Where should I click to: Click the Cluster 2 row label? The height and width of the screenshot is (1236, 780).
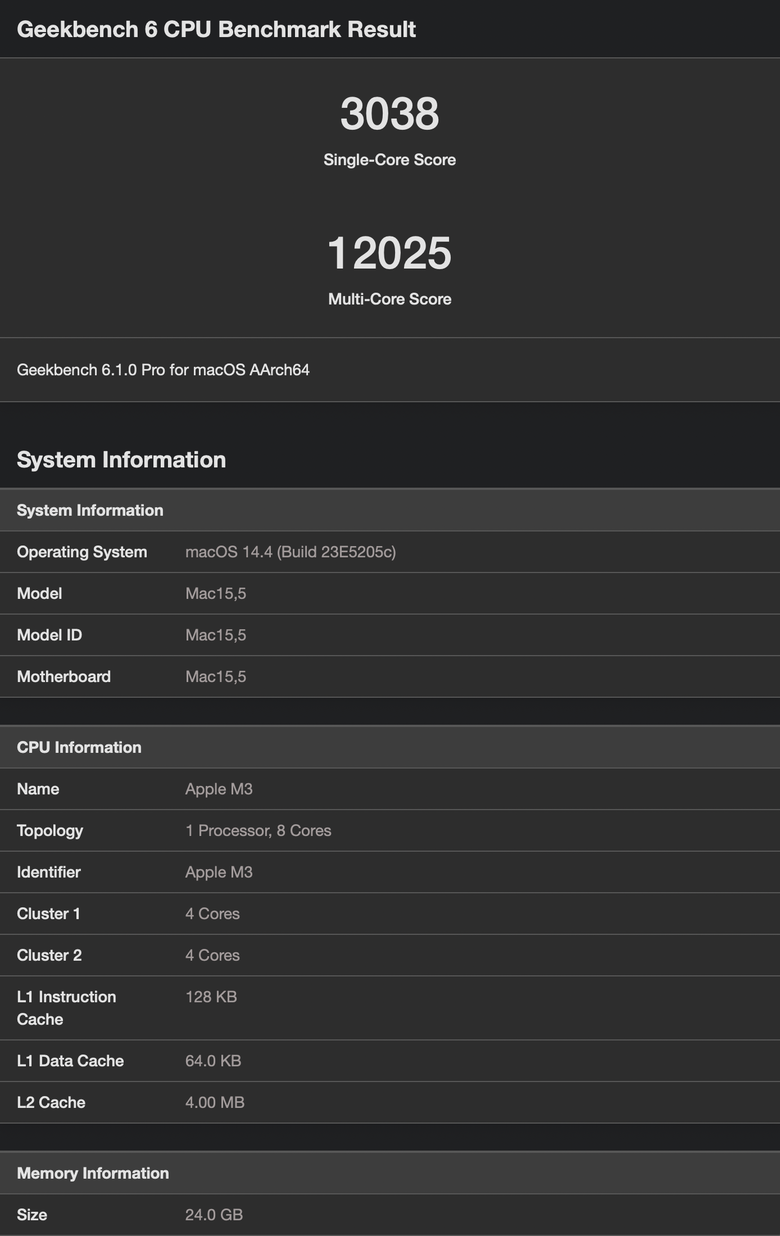click(50, 955)
